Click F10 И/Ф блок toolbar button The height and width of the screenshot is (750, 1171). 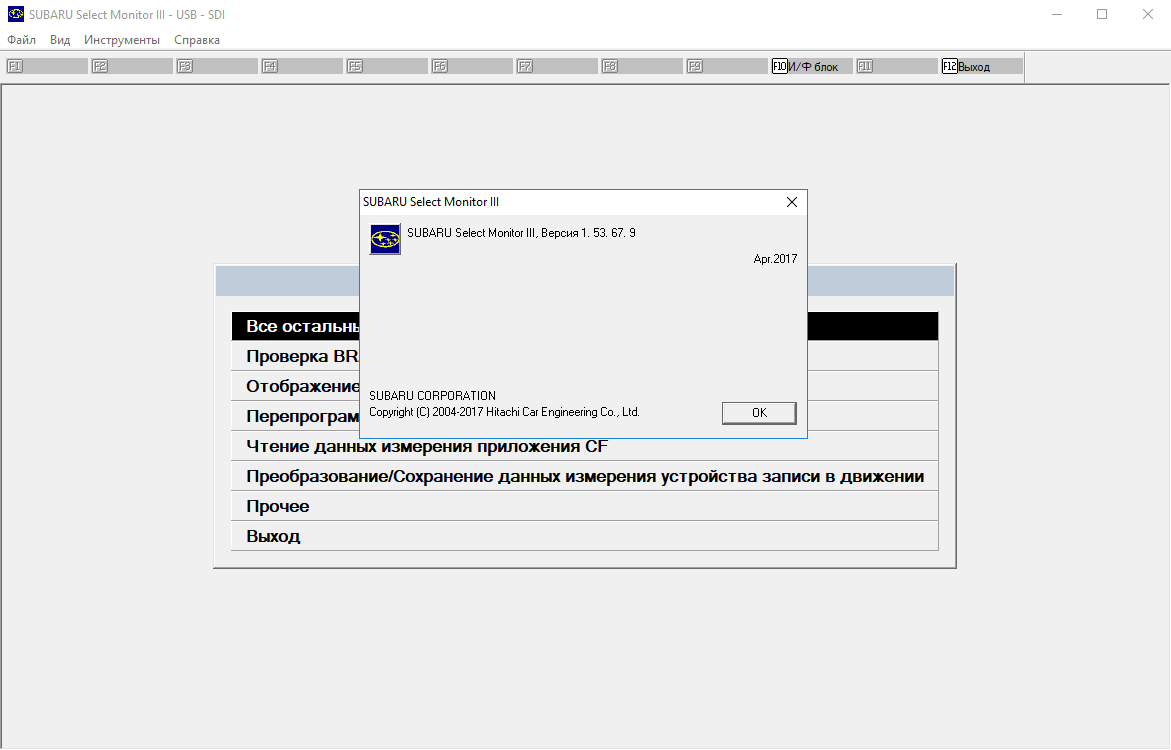[x=811, y=66]
